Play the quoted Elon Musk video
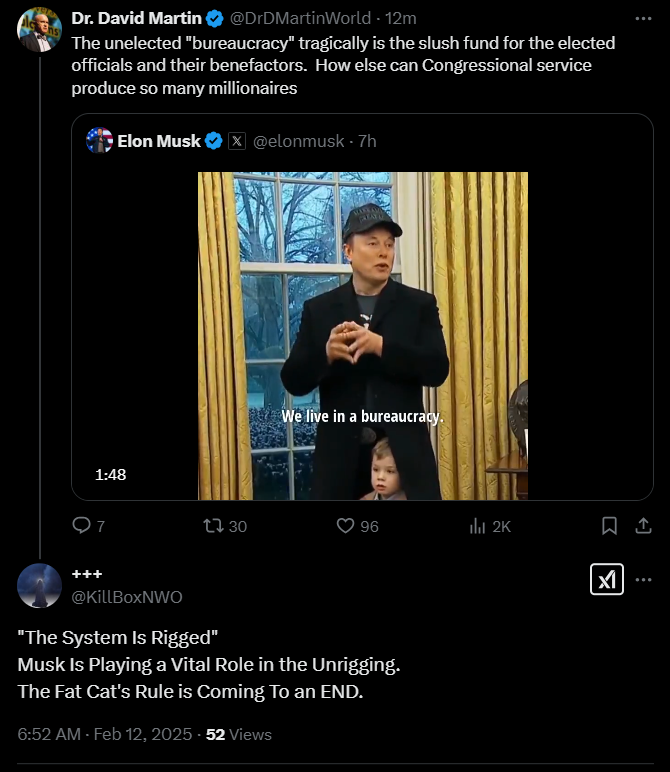Viewport: 670px width, 772px height. (x=362, y=335)
